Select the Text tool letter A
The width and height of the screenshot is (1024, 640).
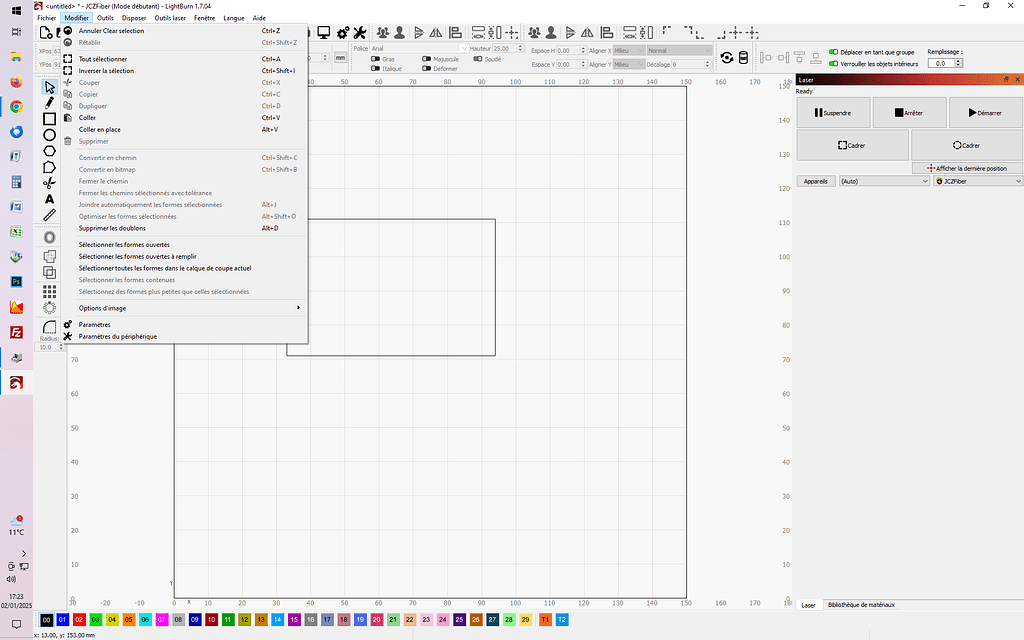click(x=50, y=199)
